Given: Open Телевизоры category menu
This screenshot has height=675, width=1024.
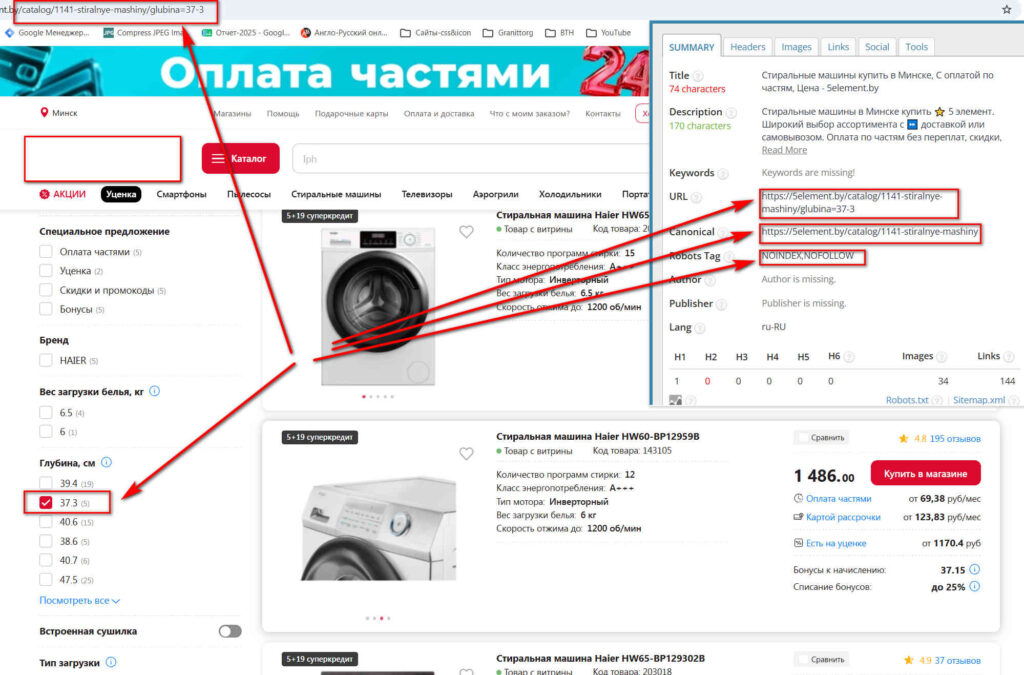Looking at the screenshot, I should 426,194.
